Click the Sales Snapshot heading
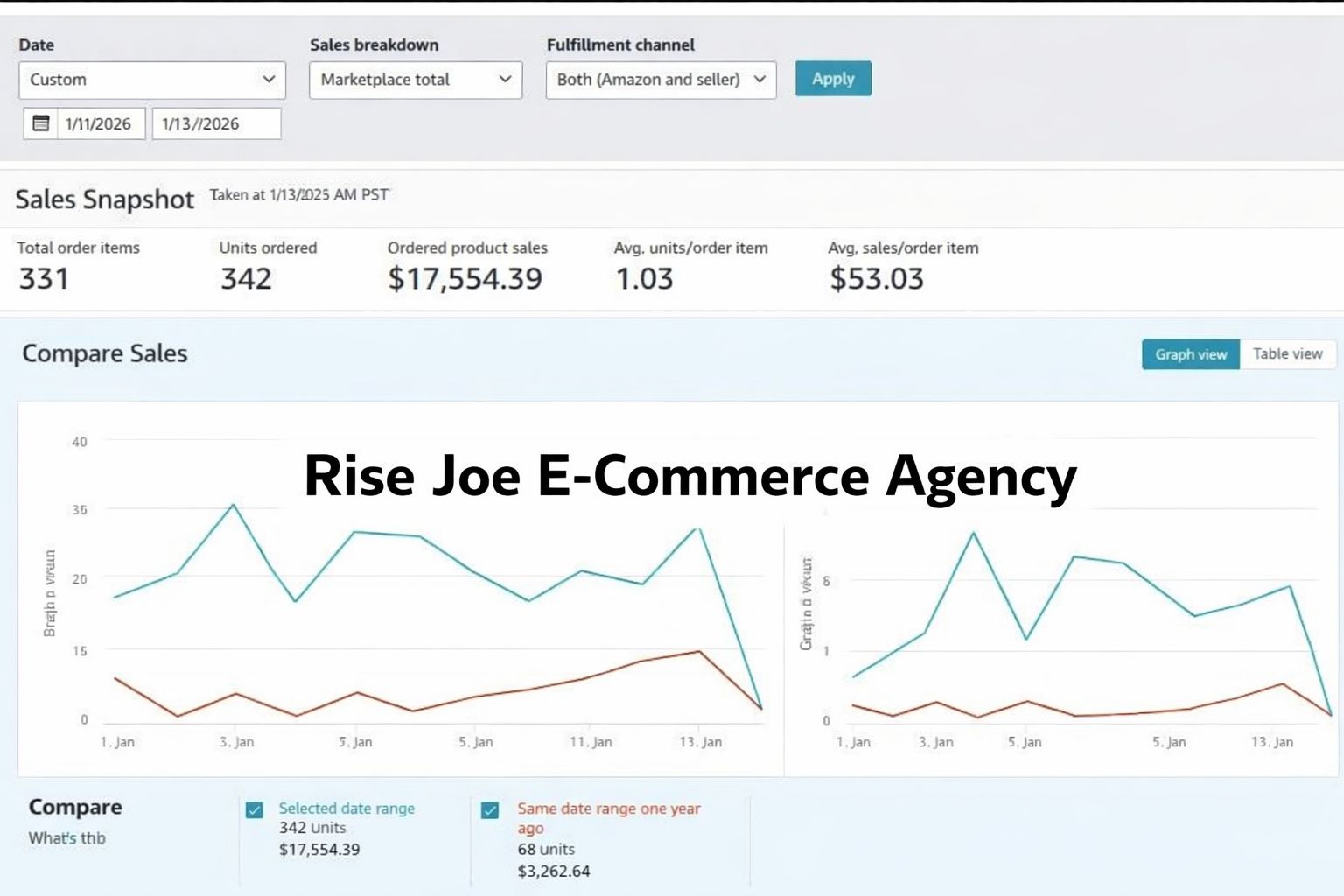The width and height of the screenshot is (1344, 896). (x=104, y=199)
